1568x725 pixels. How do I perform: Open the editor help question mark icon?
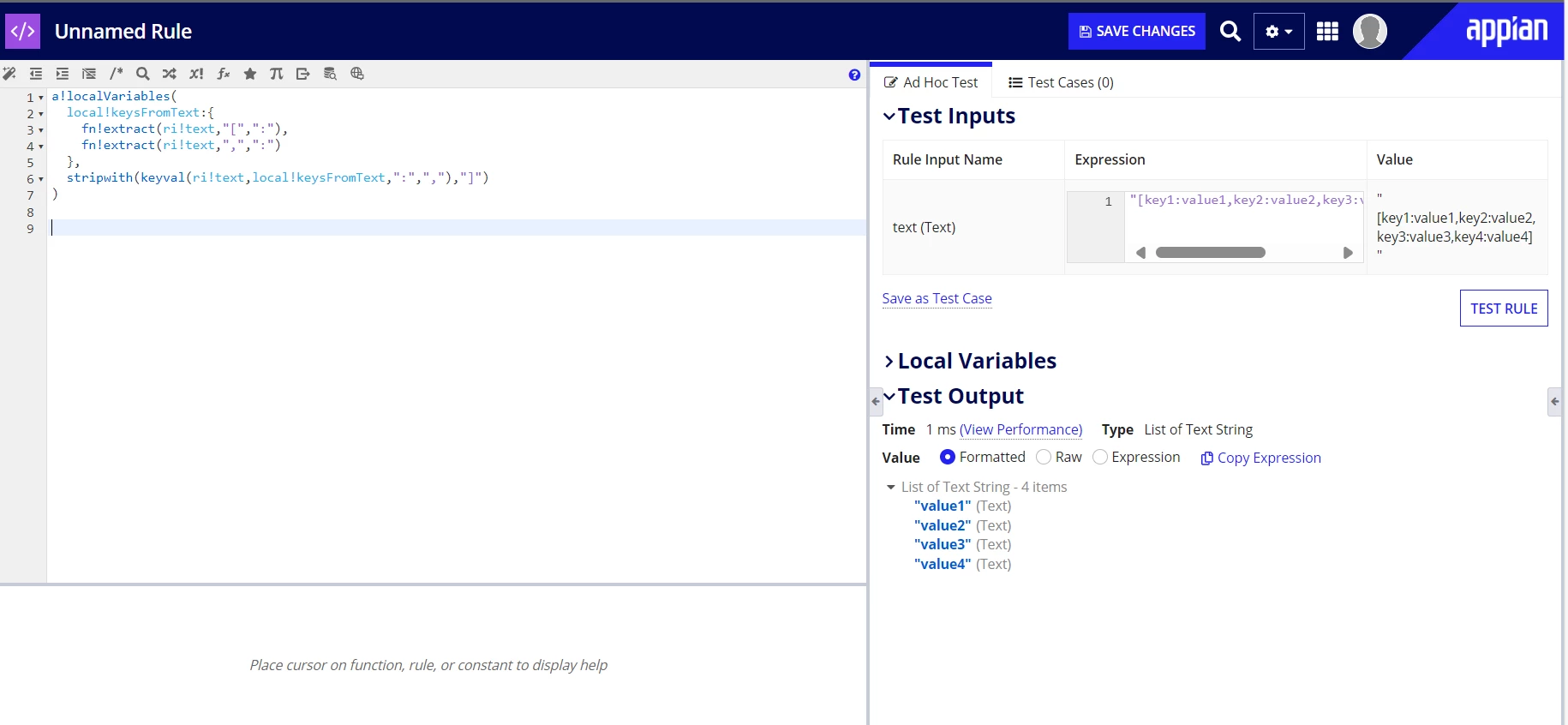pos(854,75)
